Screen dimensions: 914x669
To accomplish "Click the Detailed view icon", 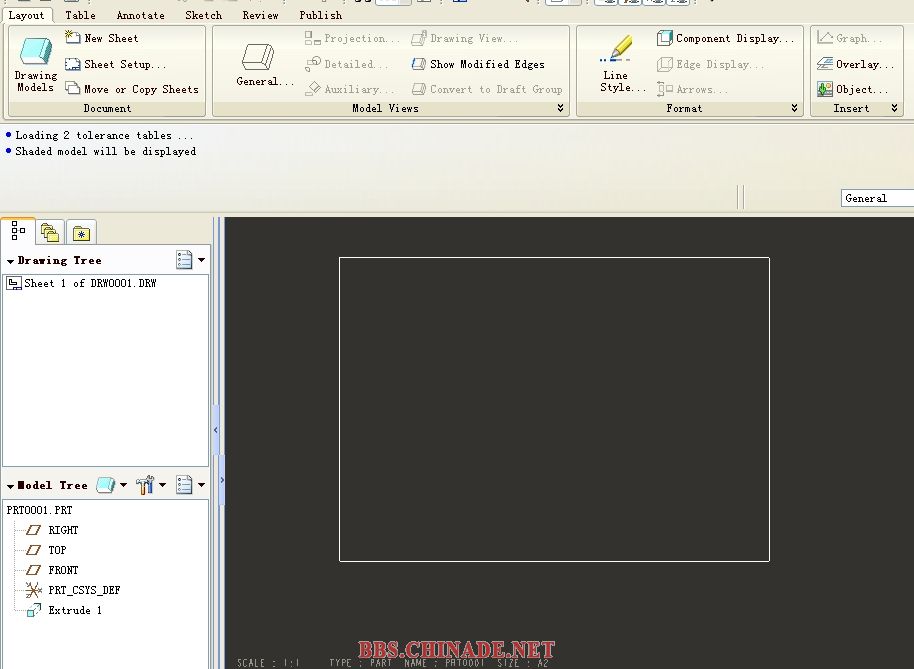I will pos(313,64).
